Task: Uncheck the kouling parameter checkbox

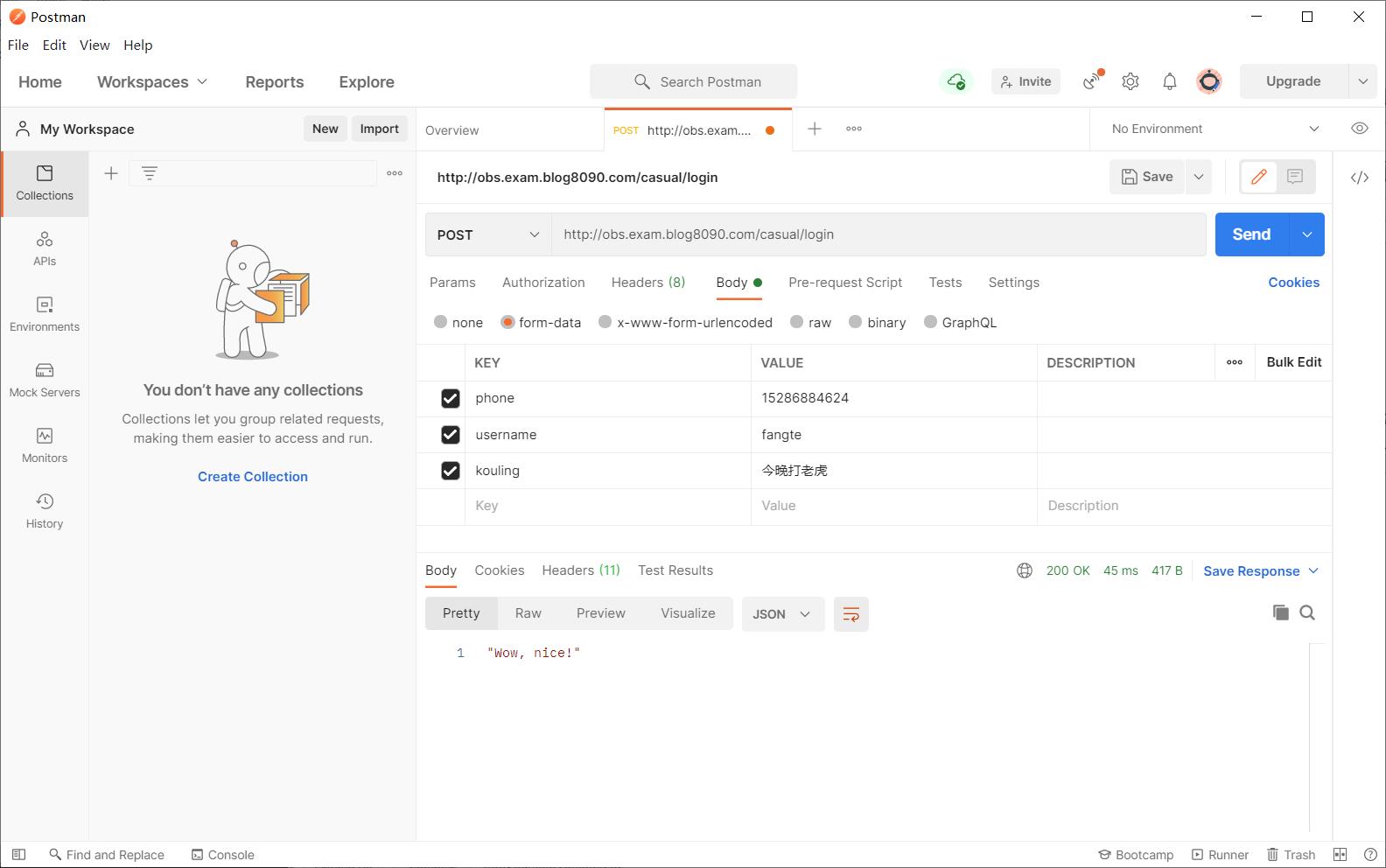Action: (x=450, y=471)
